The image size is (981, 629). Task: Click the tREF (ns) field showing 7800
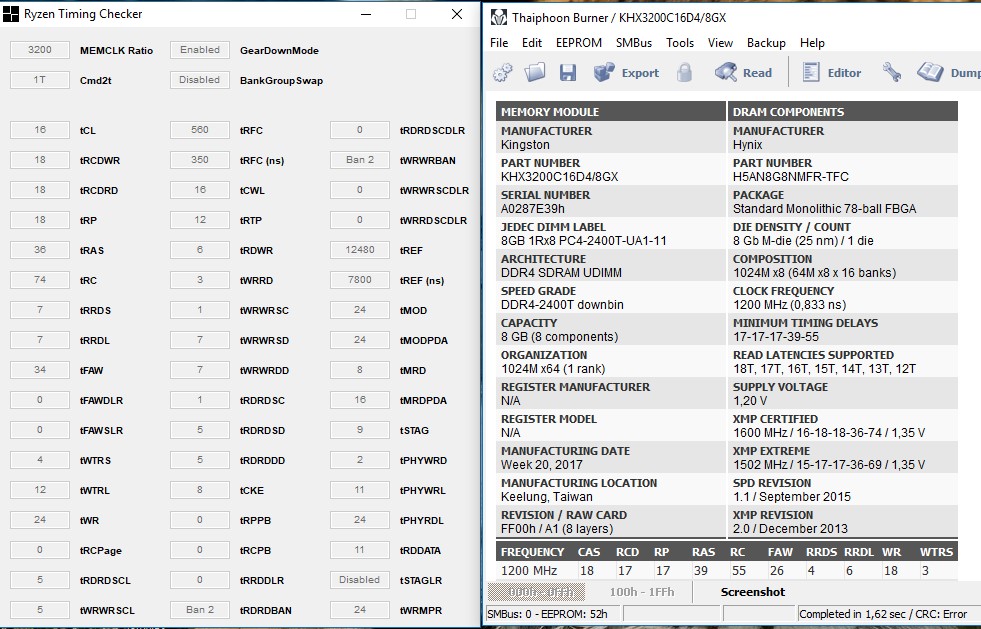[x=360, y=280]
